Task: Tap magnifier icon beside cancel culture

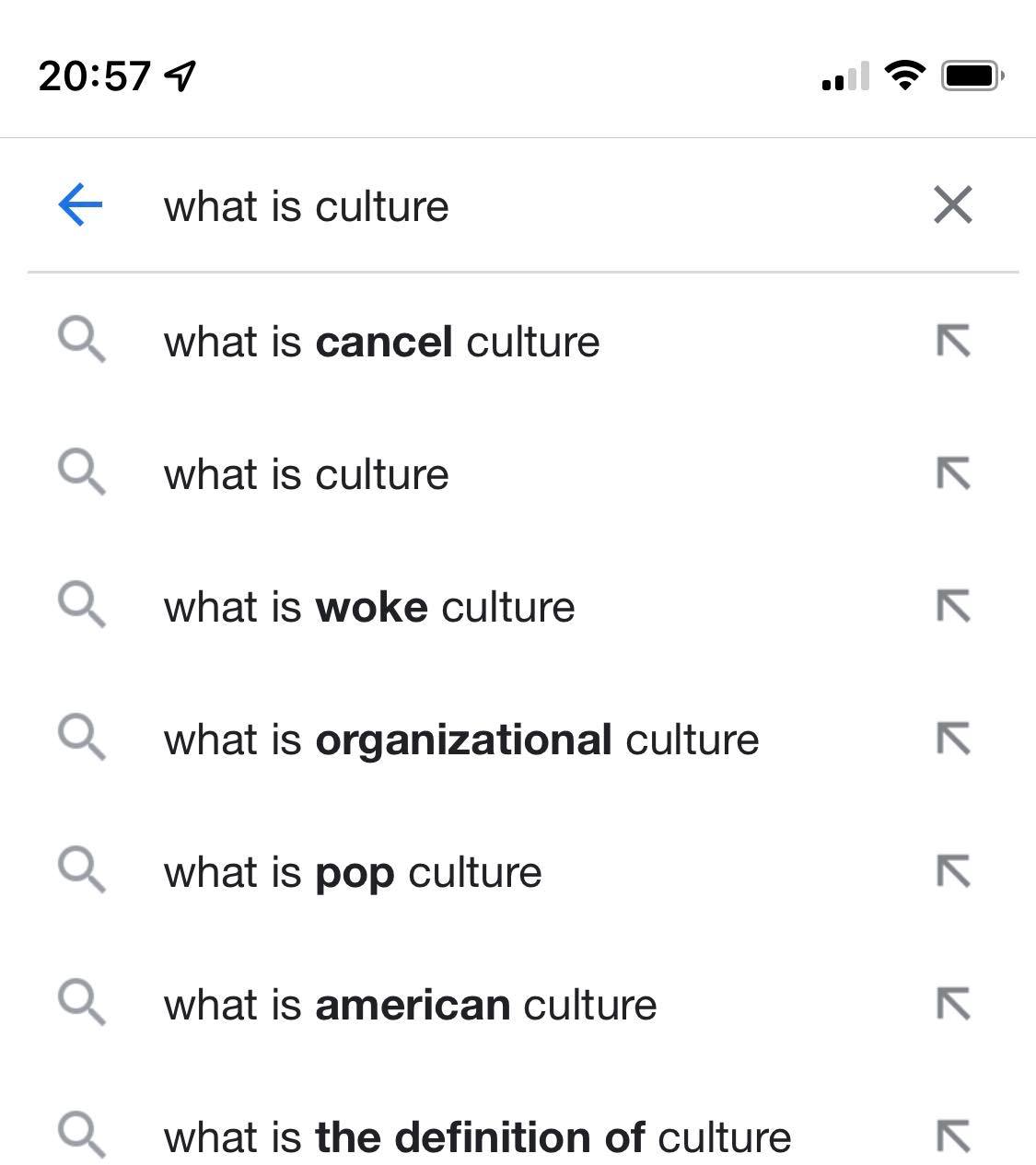Action: pos(81,341)
